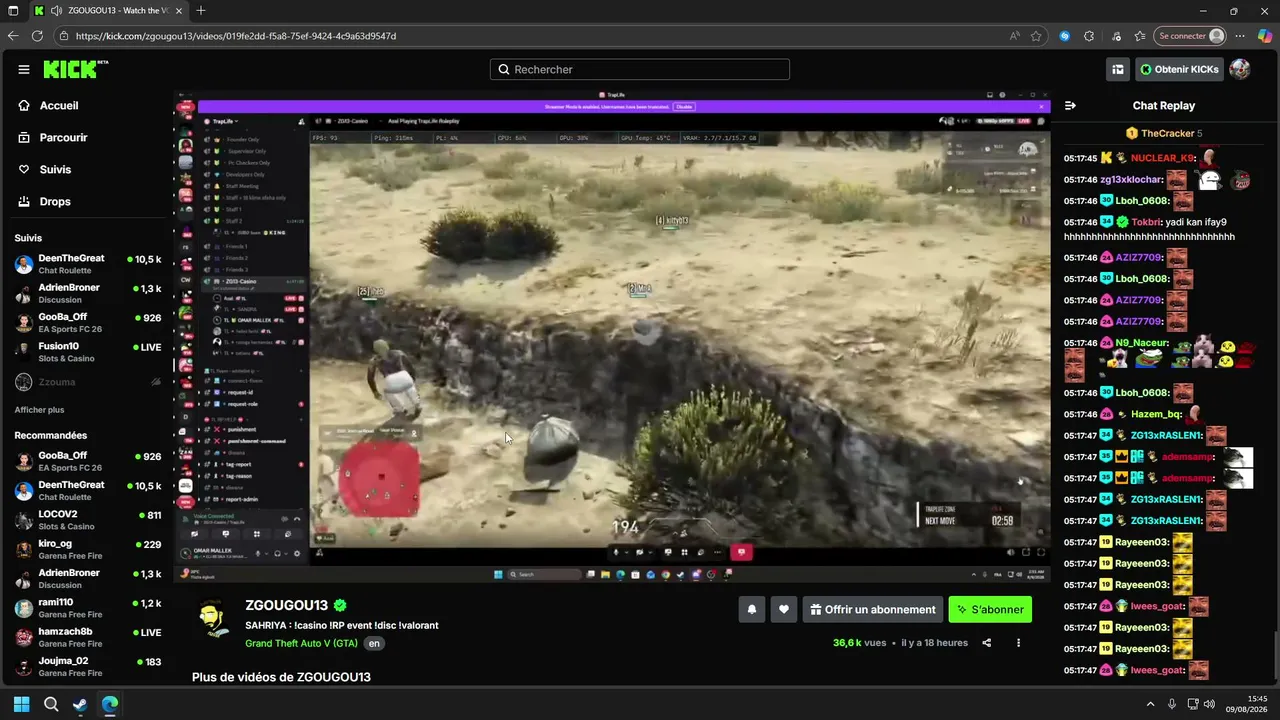
Task: Click the Rechercher search field
Action: 640,69
